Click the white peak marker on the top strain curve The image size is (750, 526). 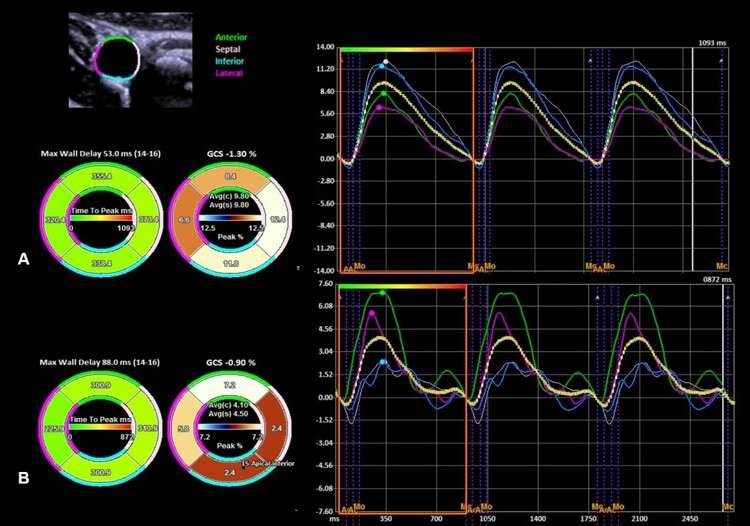point(386,62)
